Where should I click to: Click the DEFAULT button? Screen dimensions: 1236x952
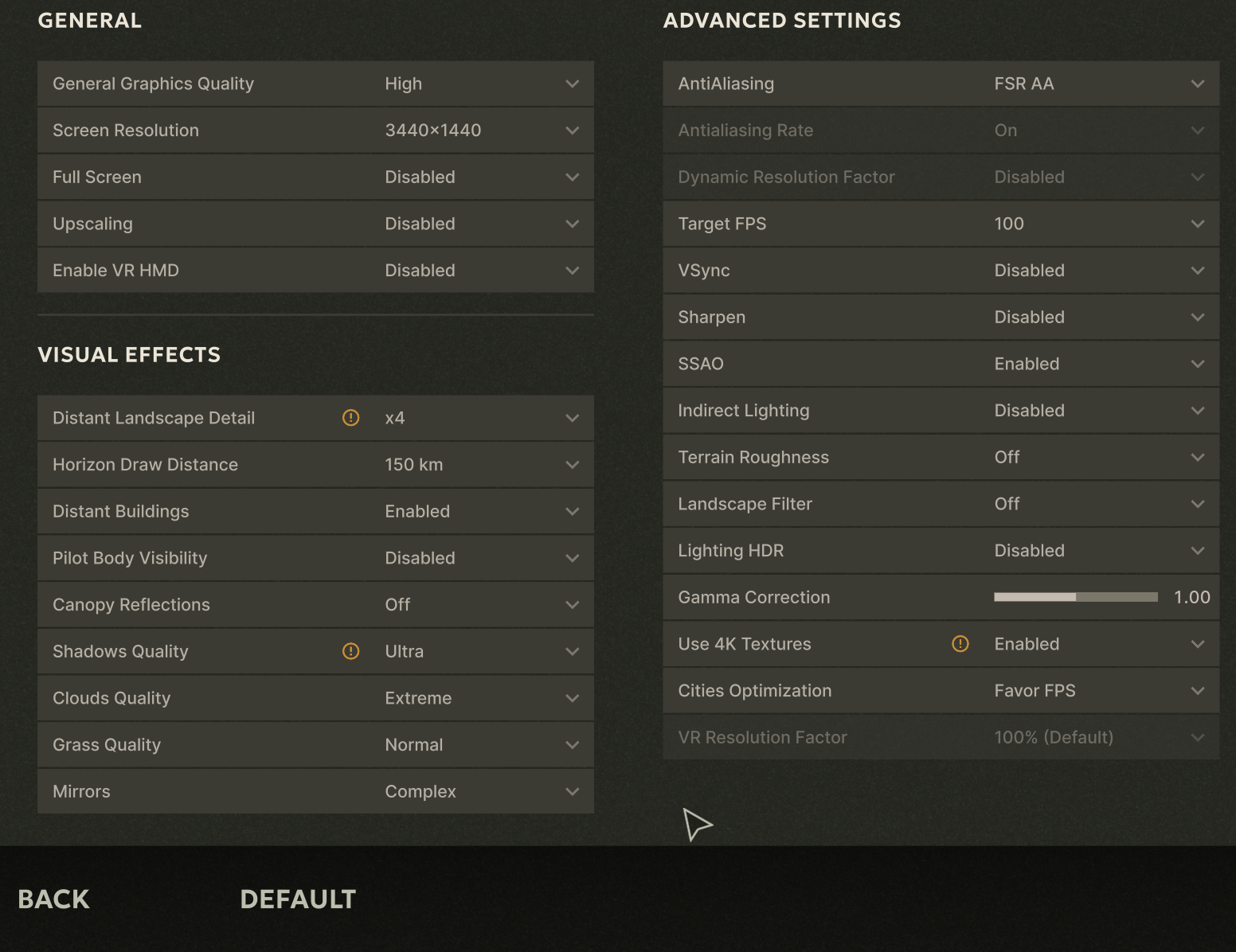coord(298,899)
